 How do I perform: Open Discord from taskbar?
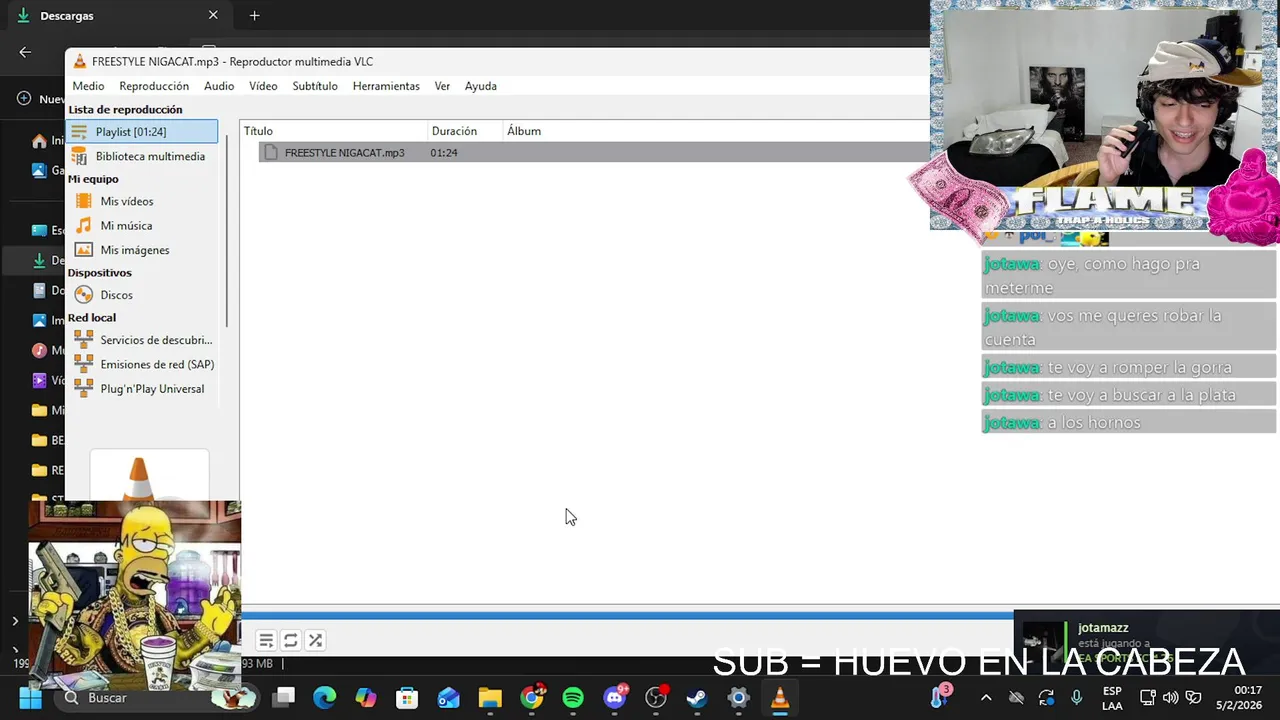click(x=615, y=698)
